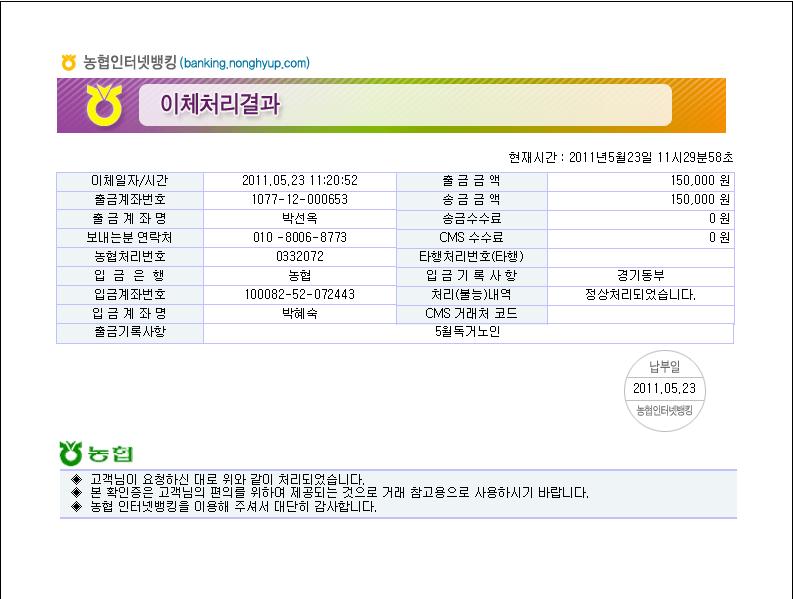Select the 농협처리번호 label
Viewport: 793px width, 599px height.
click(130, 256)
